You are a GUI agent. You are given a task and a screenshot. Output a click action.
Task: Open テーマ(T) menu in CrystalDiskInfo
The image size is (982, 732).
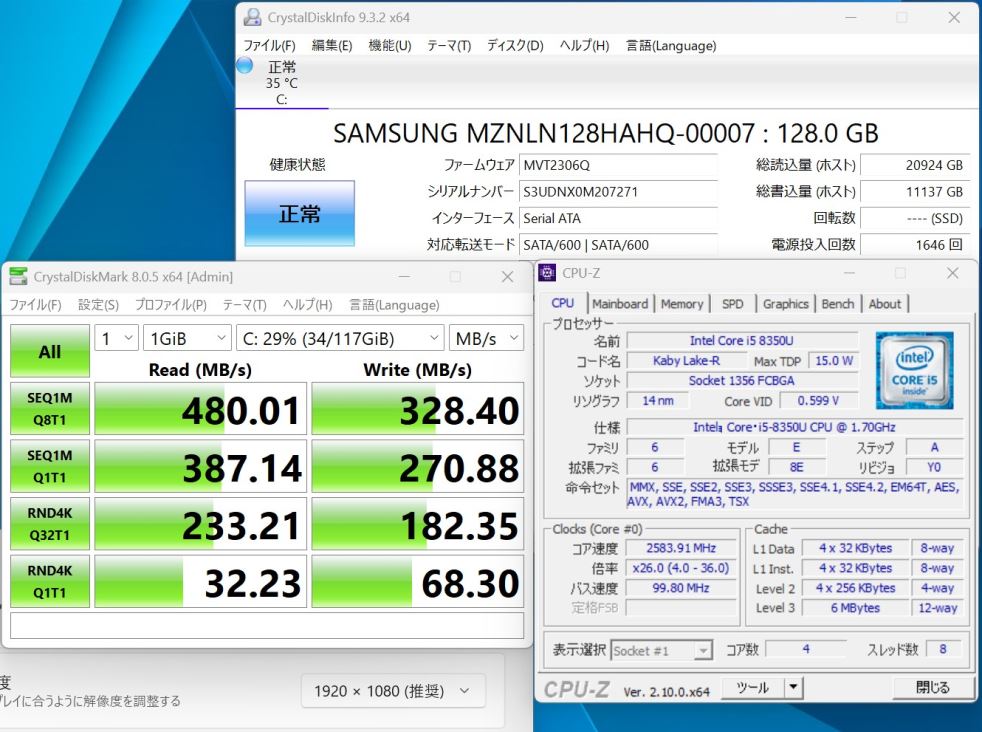(448, 46)
